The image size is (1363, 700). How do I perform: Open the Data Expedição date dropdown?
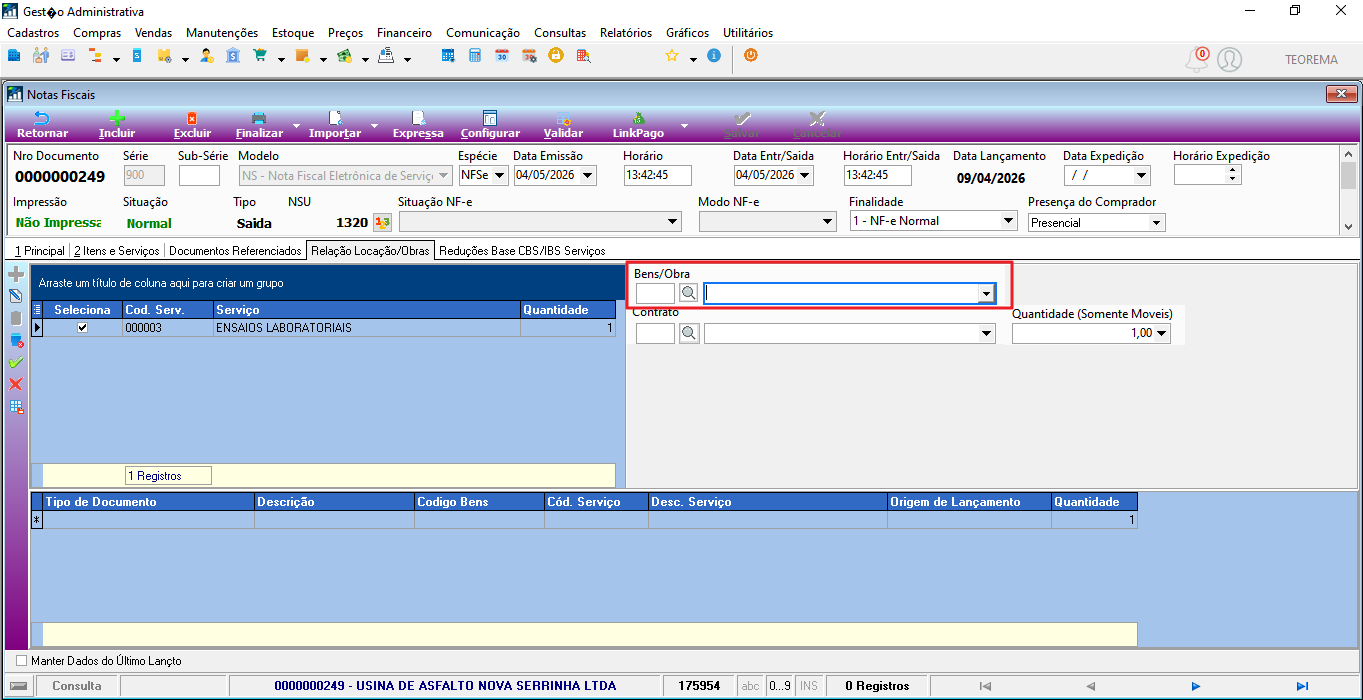click(1142, 176)
